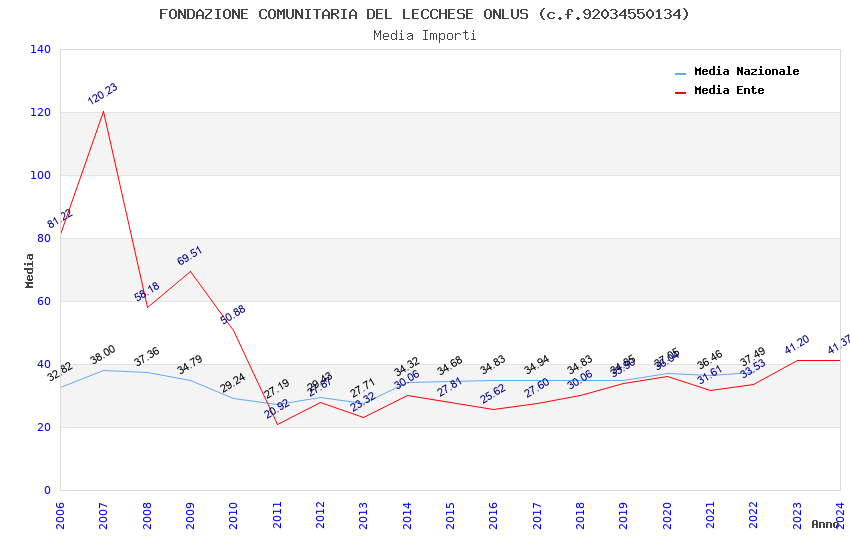Click the 69.51 data label

coord(190,256)
